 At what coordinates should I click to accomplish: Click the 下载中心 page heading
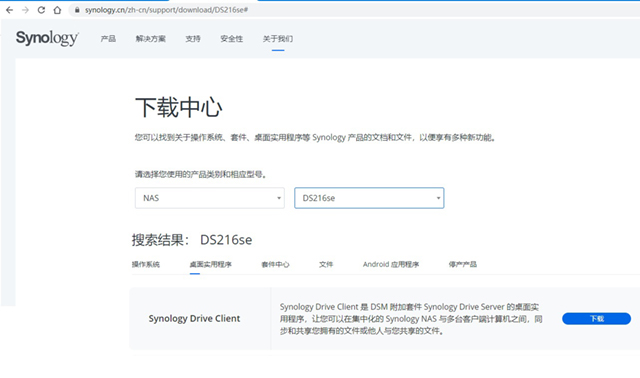179,107
